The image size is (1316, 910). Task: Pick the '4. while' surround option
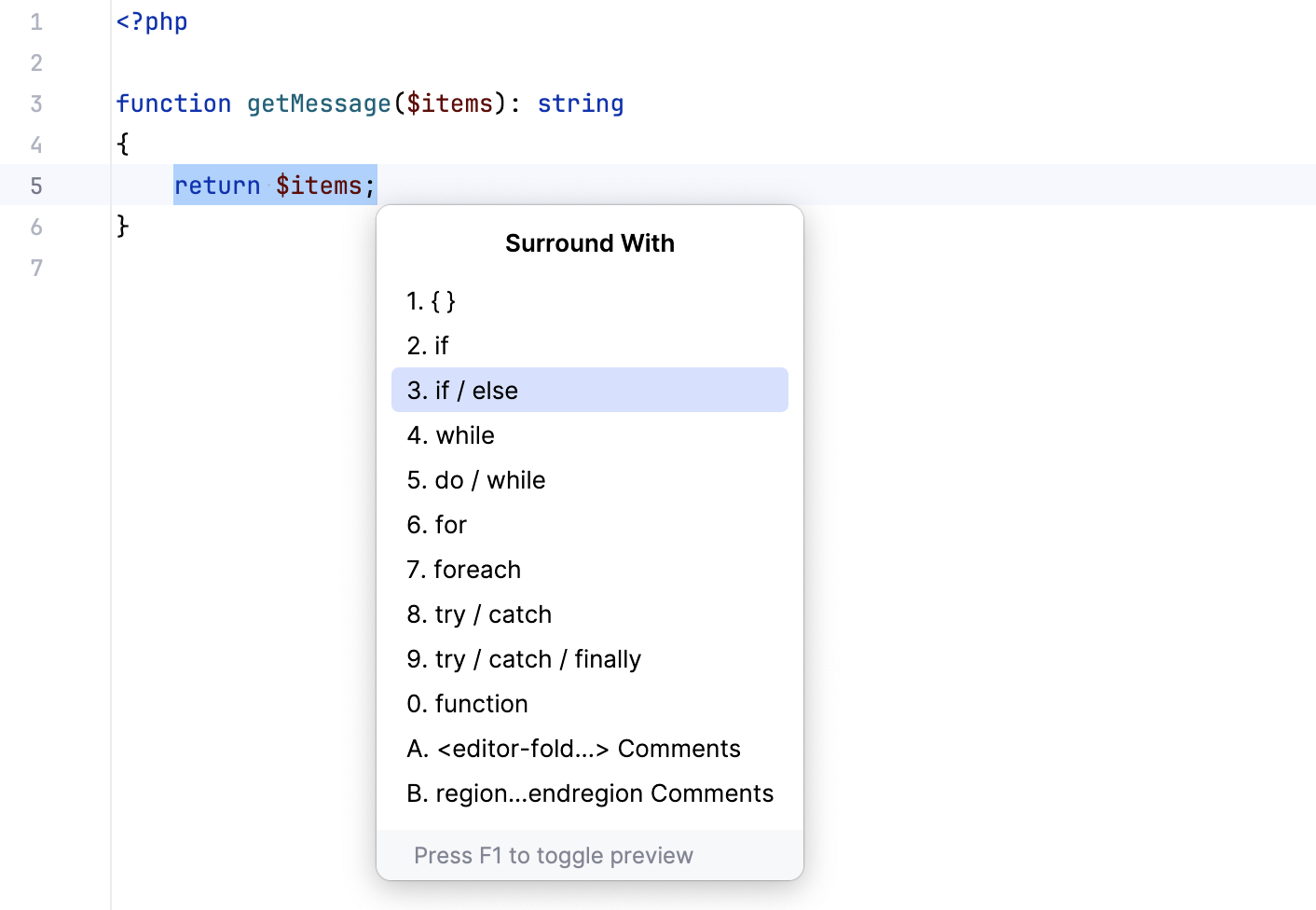coord(451,435)
